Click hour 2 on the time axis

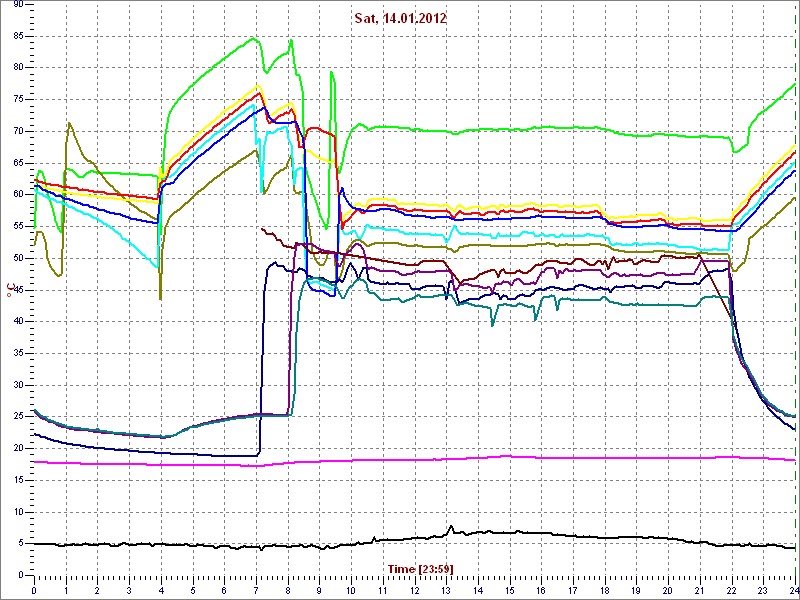point(97,590)
